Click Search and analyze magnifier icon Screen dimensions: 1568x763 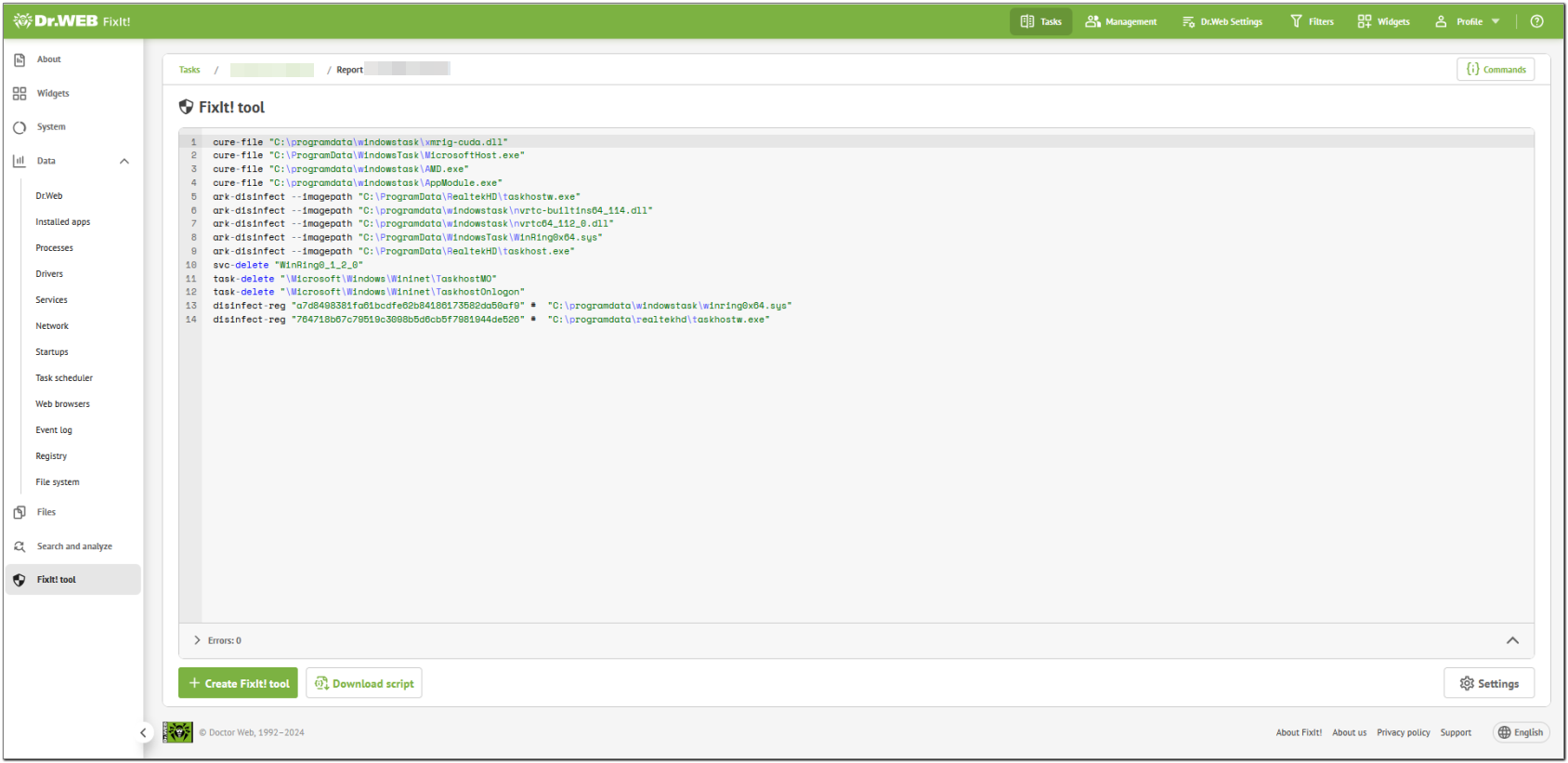[20, 546]
